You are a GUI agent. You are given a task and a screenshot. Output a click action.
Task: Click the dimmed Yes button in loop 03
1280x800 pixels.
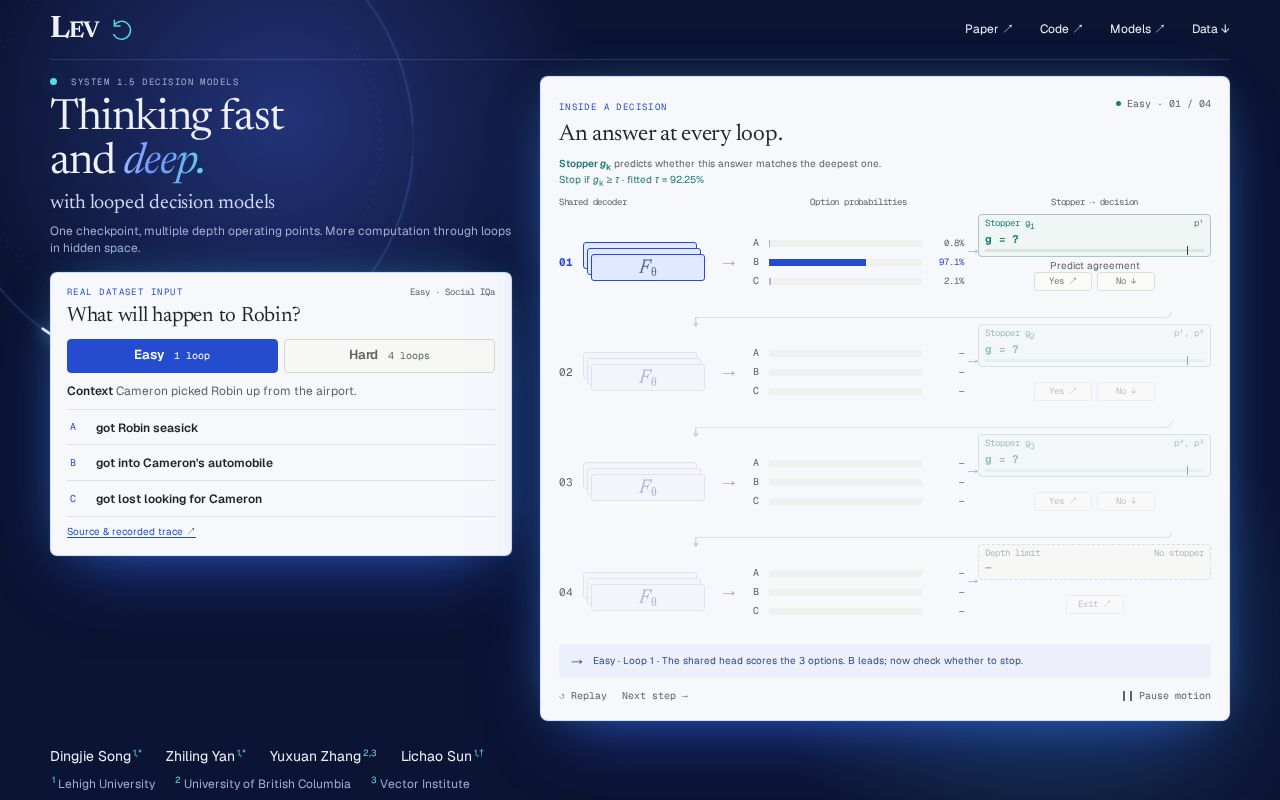click(1063, 502)
